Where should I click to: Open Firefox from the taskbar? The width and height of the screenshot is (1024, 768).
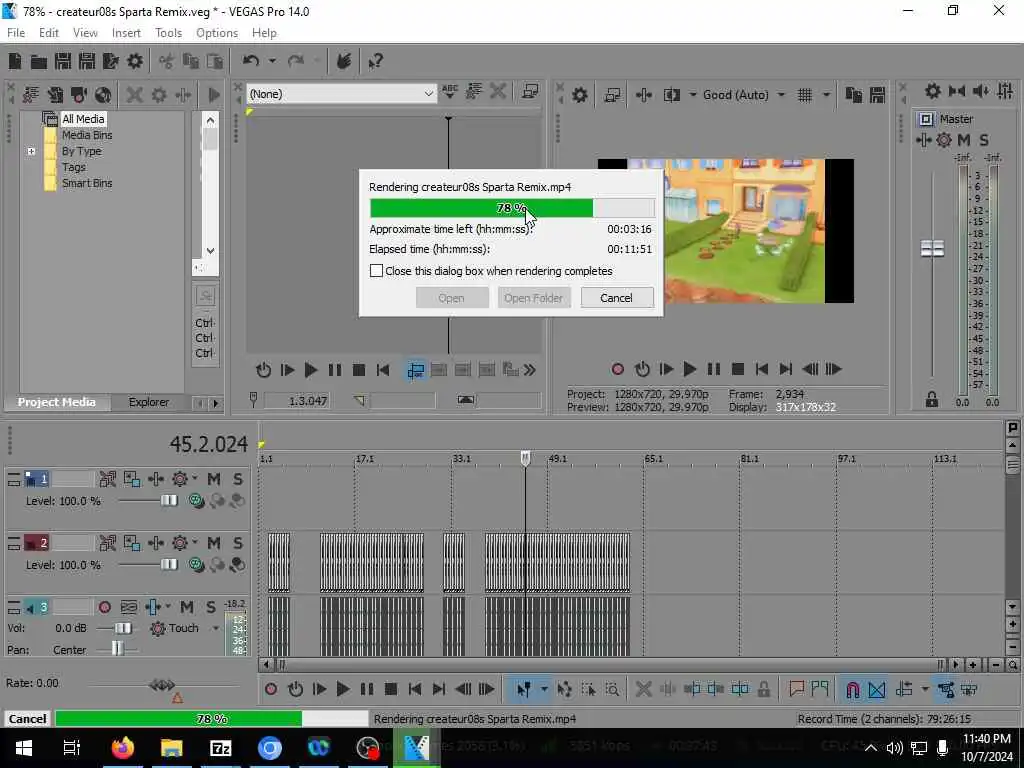[122, 748]
